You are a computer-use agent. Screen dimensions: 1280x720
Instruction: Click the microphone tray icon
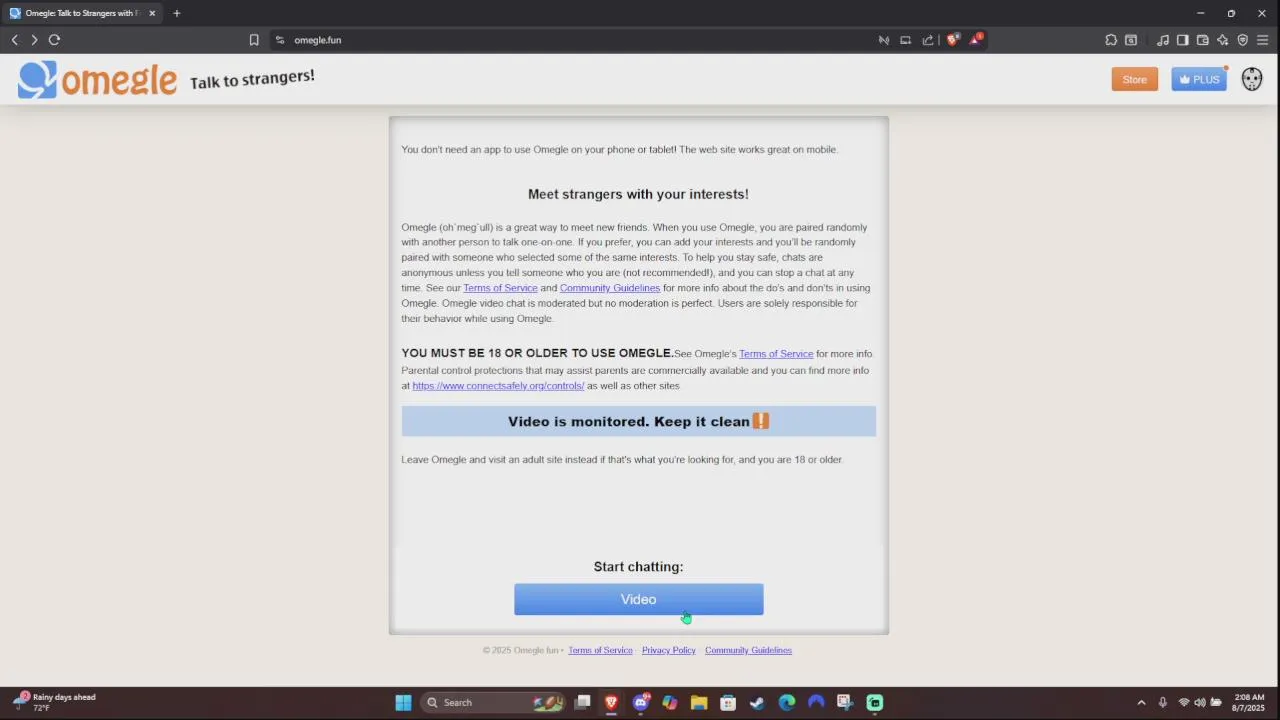[1162, 702]
